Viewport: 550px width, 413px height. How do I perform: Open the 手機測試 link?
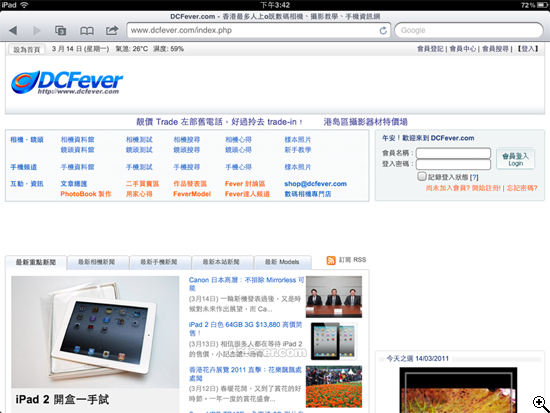[139, 167]
